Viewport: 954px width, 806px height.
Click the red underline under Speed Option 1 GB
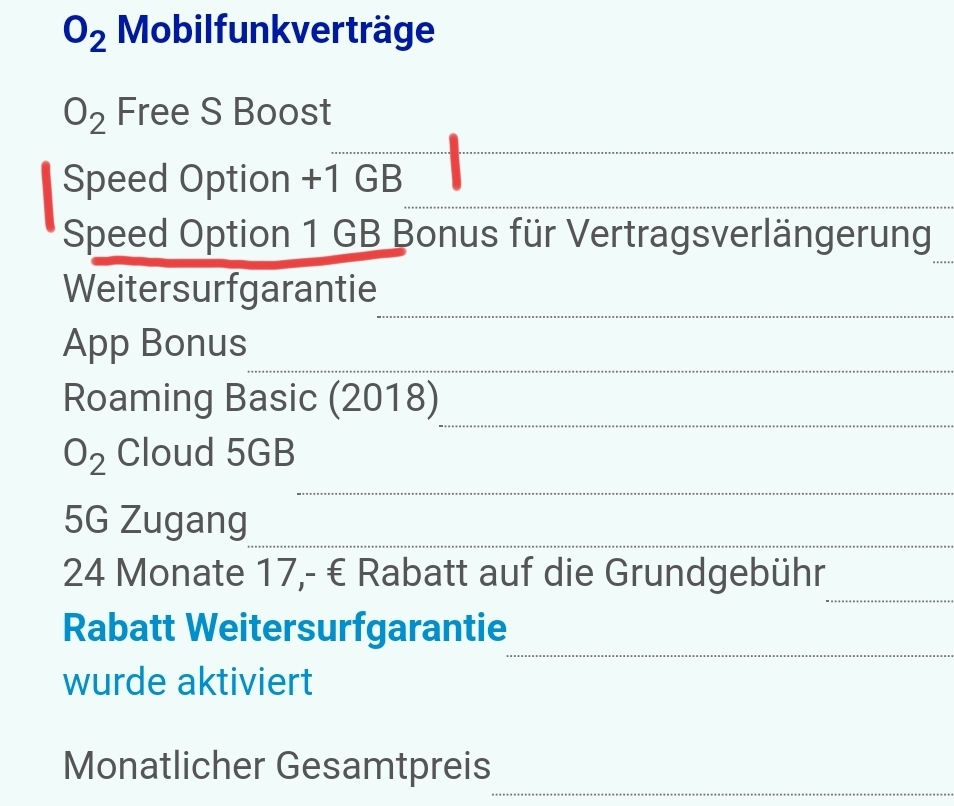click(x=249, y=259)
